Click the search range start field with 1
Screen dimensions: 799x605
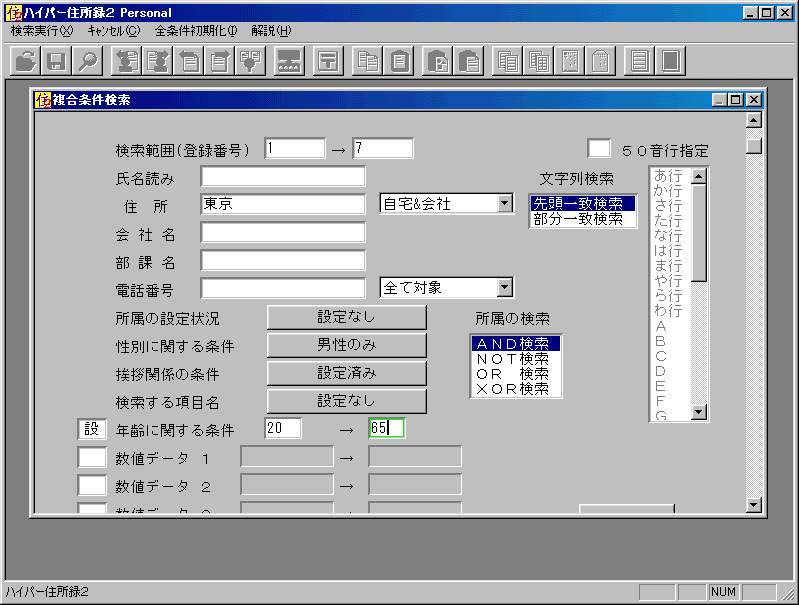(x=295, y=148)
